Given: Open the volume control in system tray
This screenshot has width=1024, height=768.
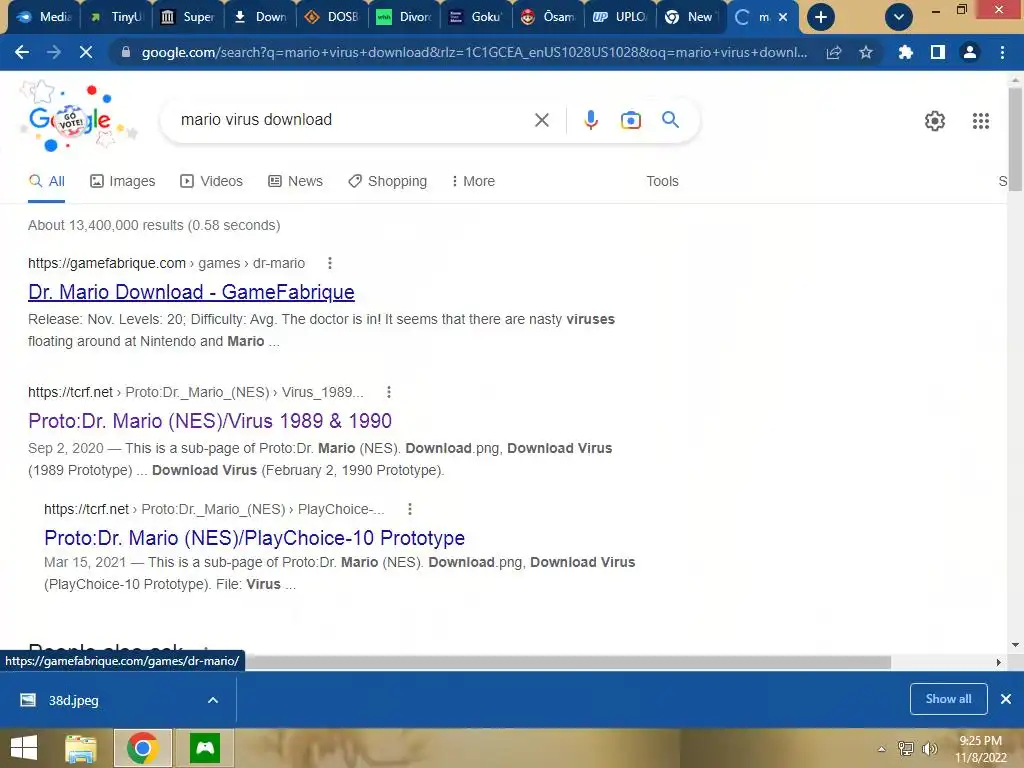Looking at the screenshot, I should point(929,749).
